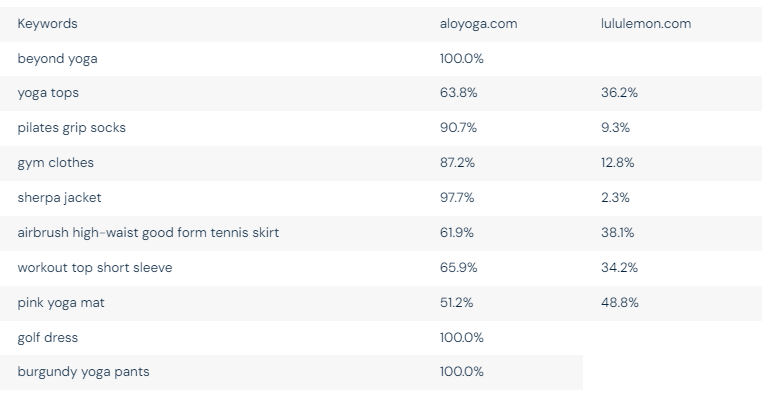Viewport: 771px width, 396px height.
Task: Select the 9.3% pilates grip socks value
Action: [x=615, y=128]
